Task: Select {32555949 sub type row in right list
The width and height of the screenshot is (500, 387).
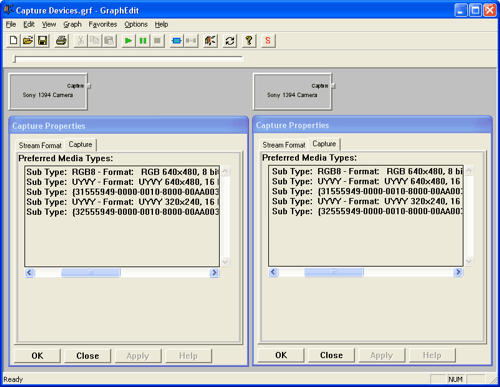Action: 366,211
